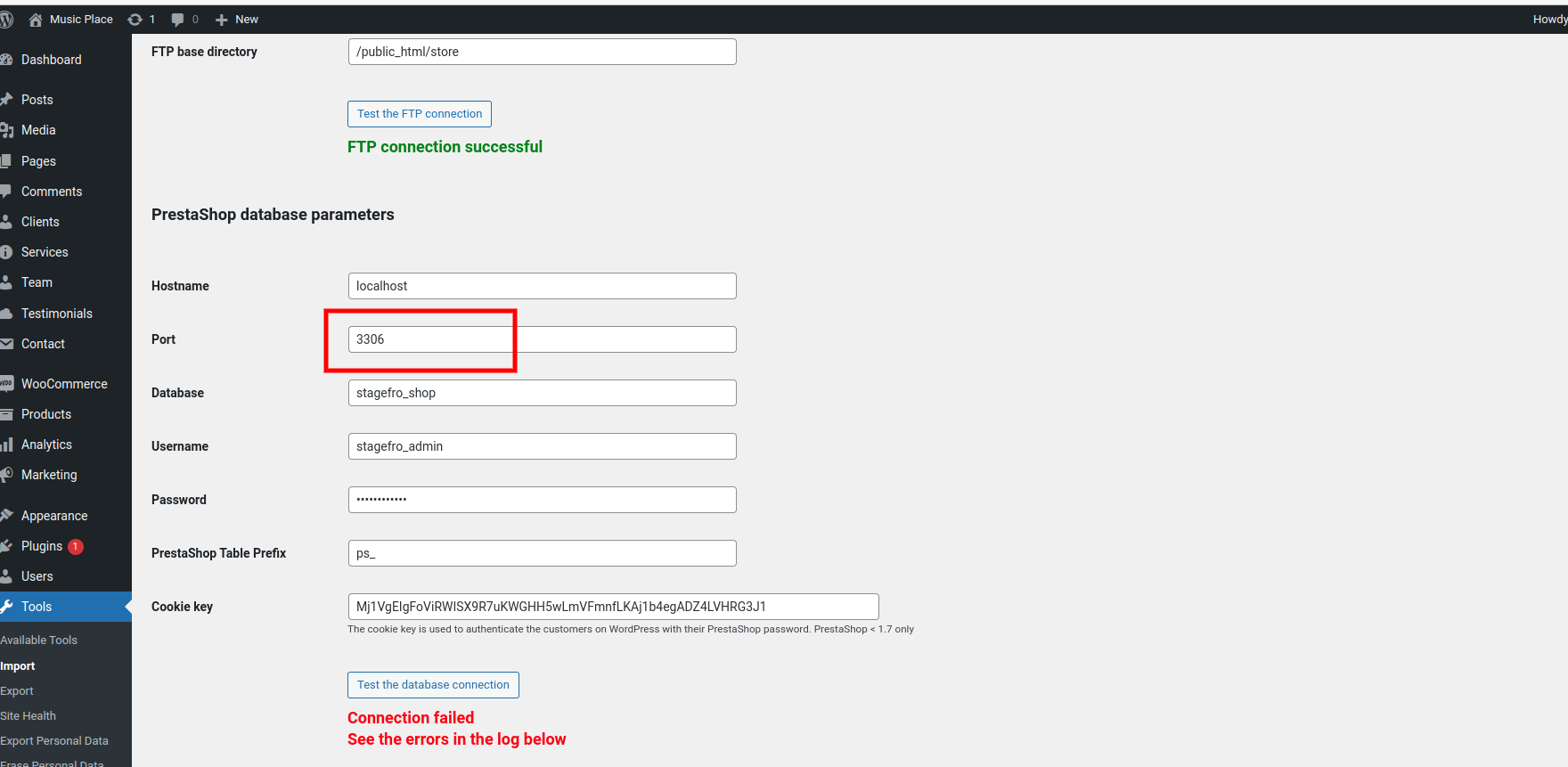Click 'PrestaShop database parameters' heading
1568x767 pixels.
click(273, 215)
